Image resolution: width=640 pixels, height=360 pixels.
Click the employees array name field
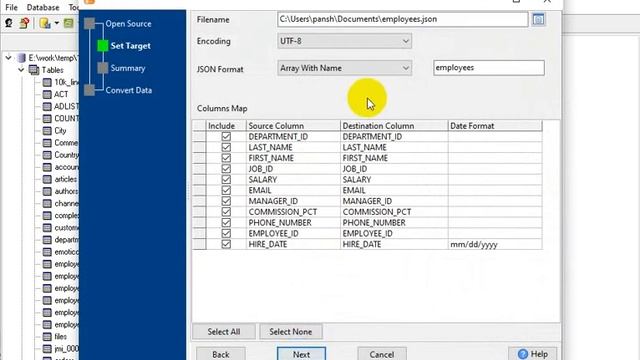pos(489,68)
